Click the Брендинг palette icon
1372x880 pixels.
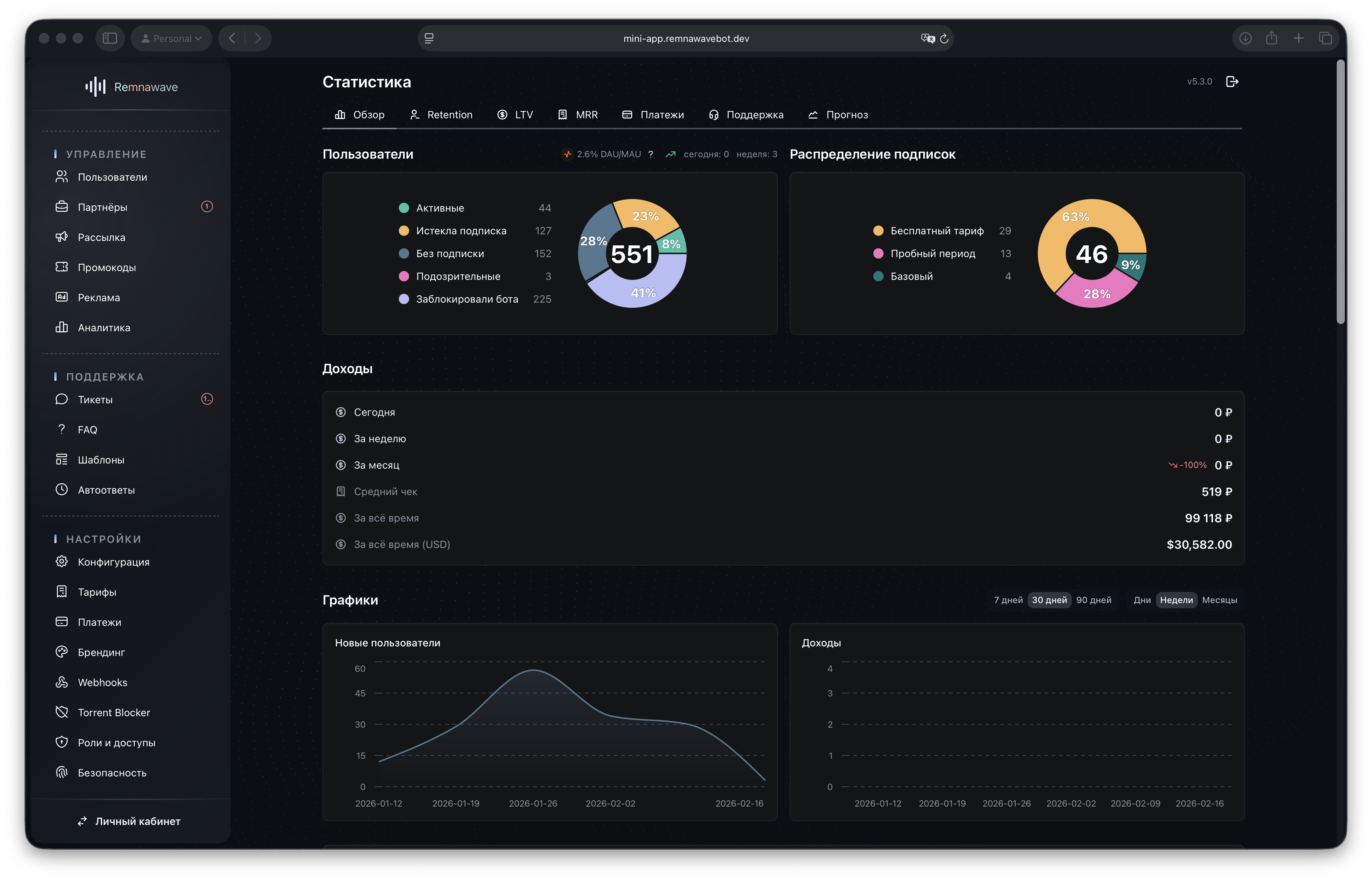pos(62,652)
